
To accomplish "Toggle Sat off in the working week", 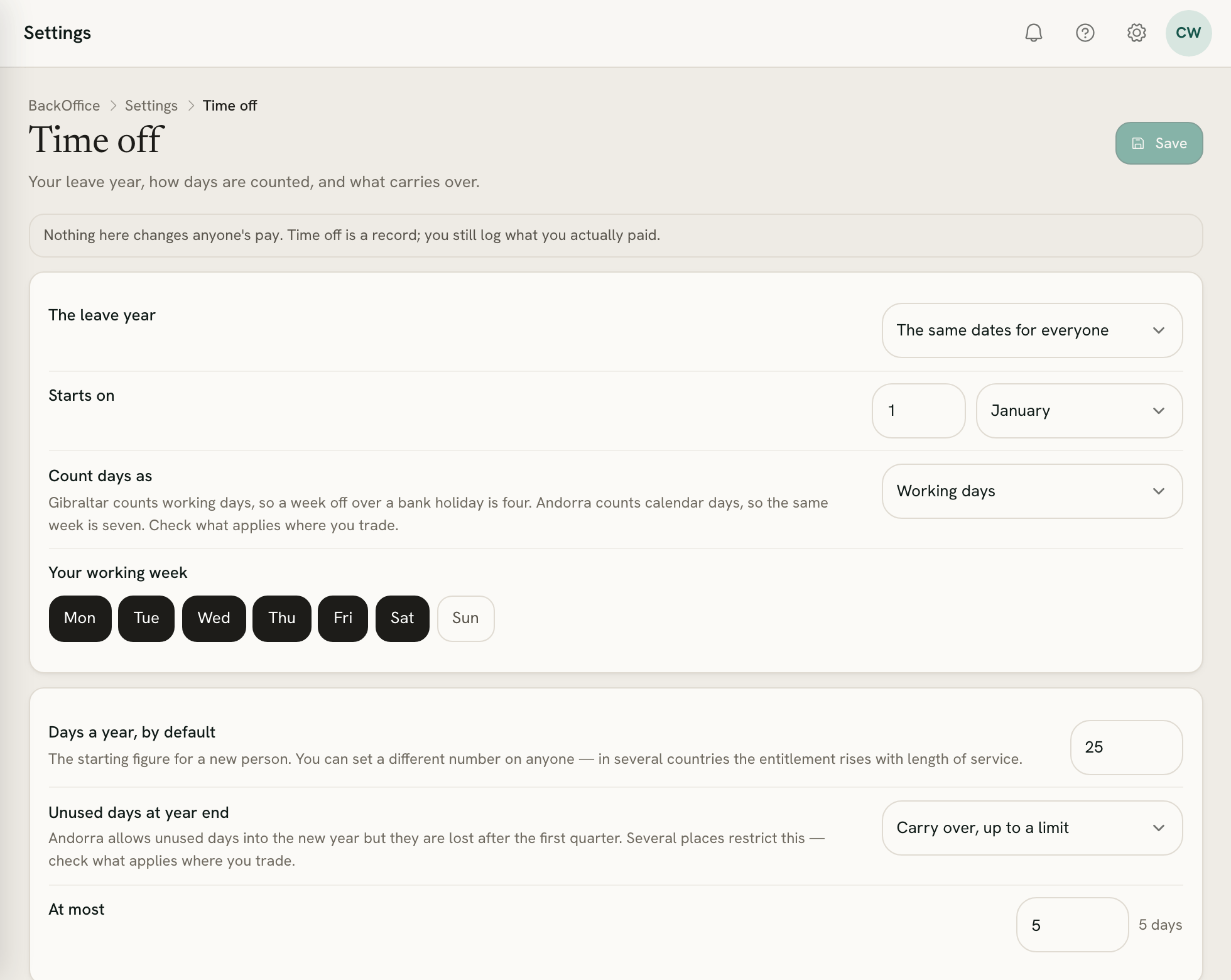I will click(402, 618).
